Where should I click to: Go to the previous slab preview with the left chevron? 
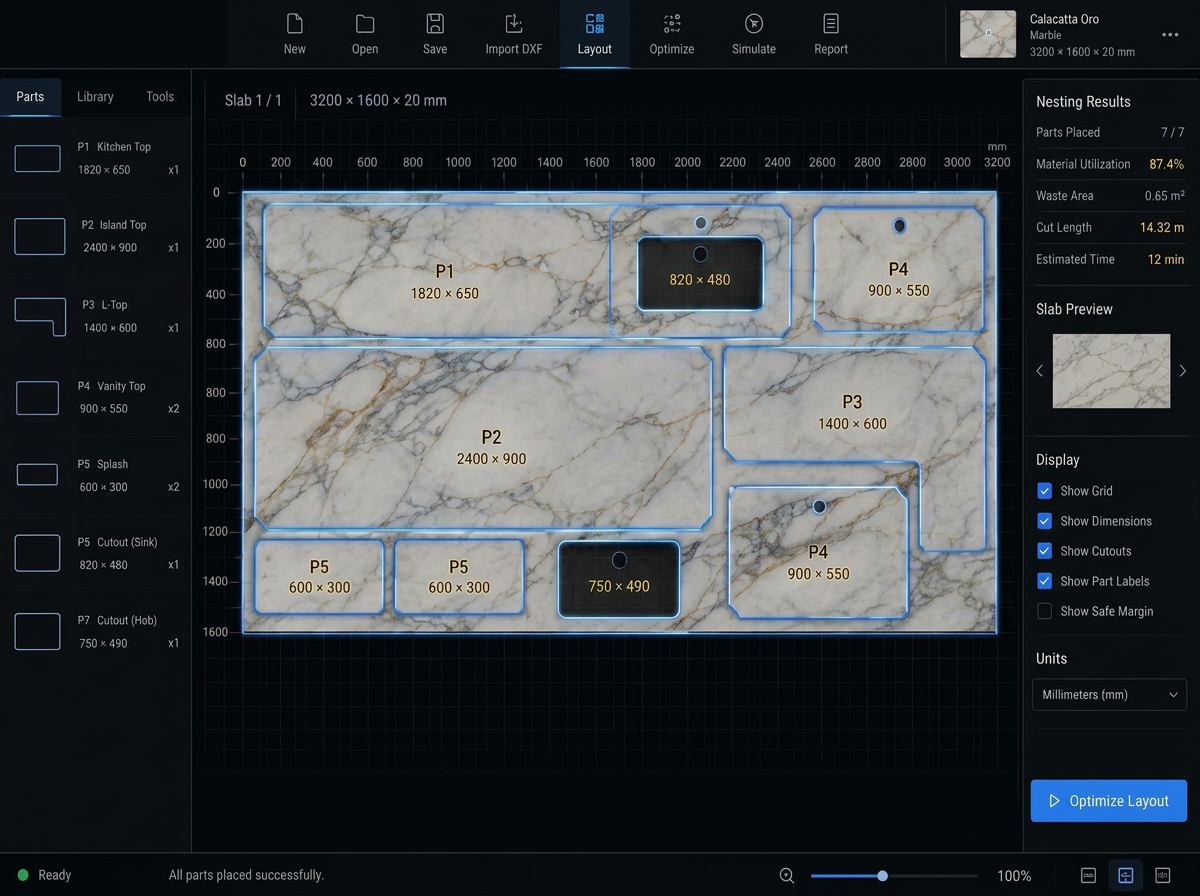click(x=1040, y=371)
